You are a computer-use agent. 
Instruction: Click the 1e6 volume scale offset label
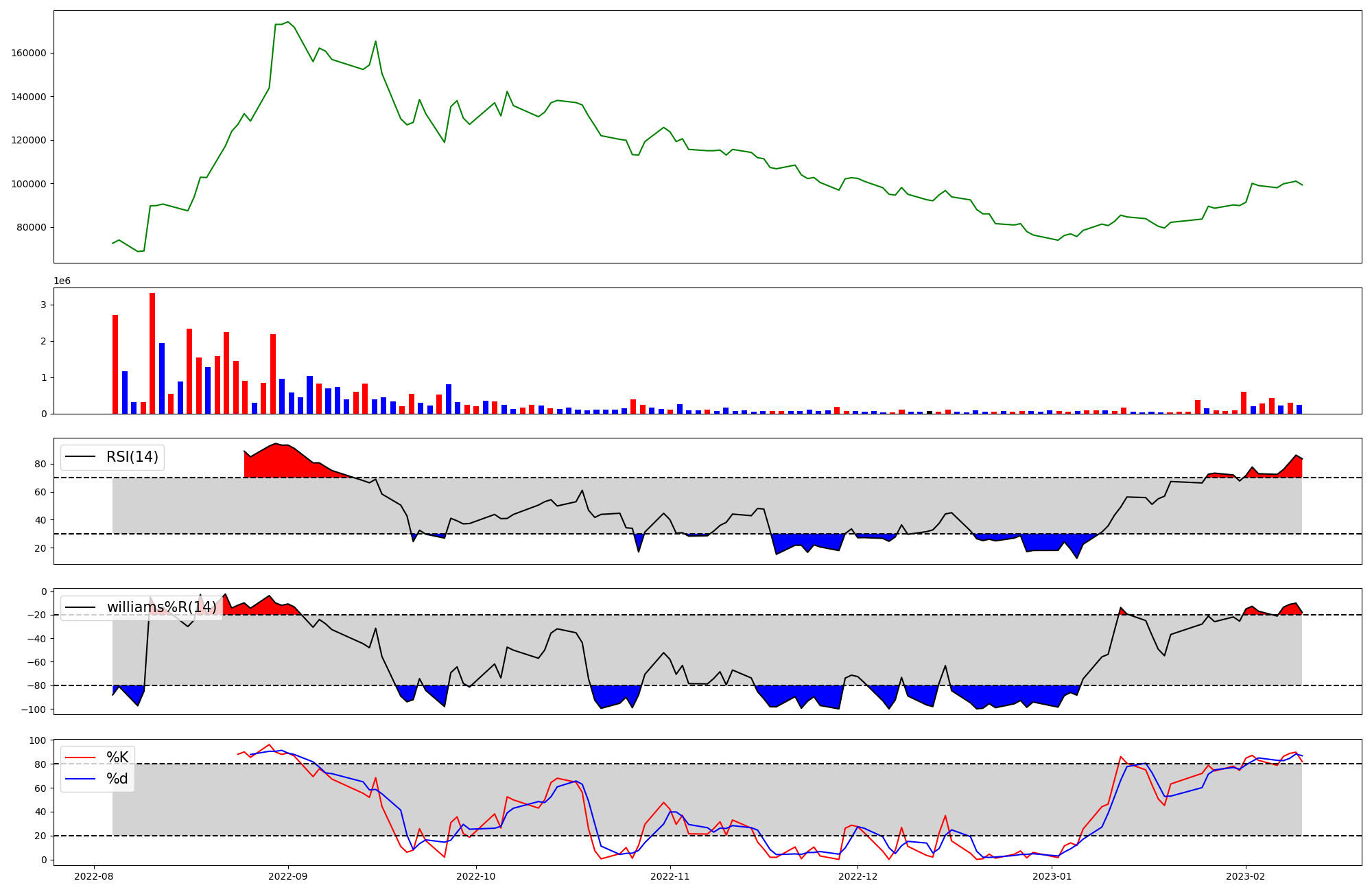click(62, 281)
